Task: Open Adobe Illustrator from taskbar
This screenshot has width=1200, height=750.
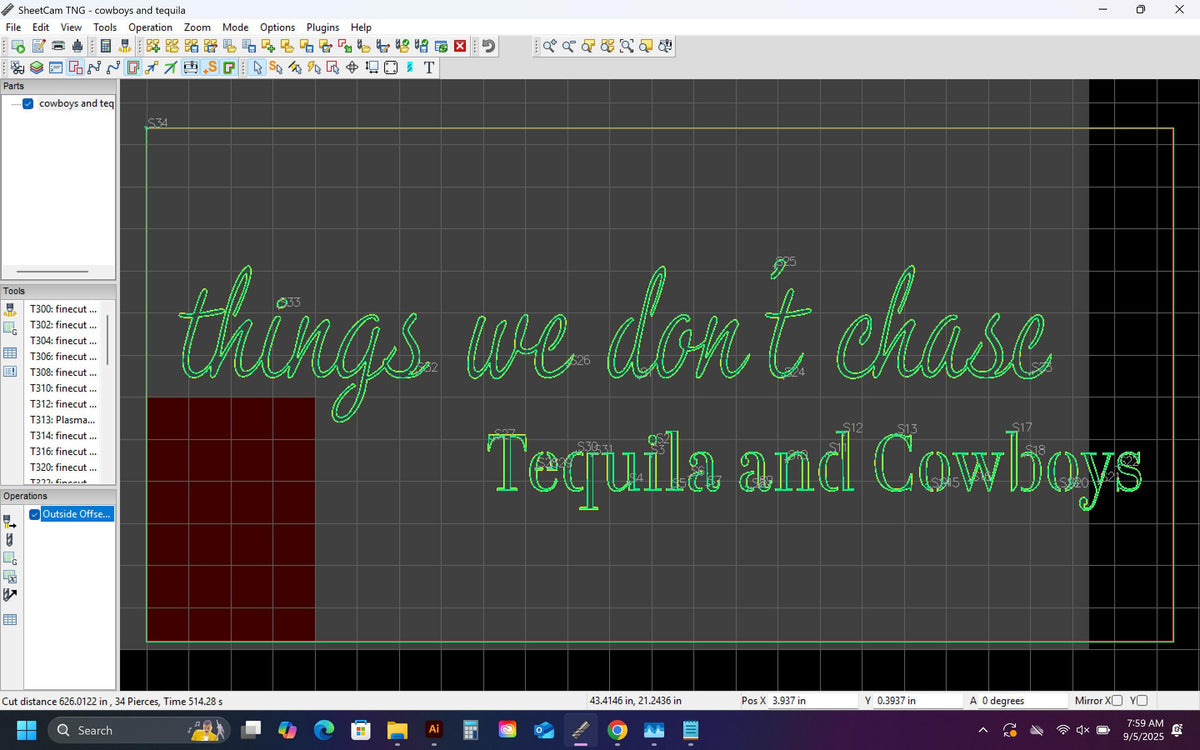Action: coord(434,730)
